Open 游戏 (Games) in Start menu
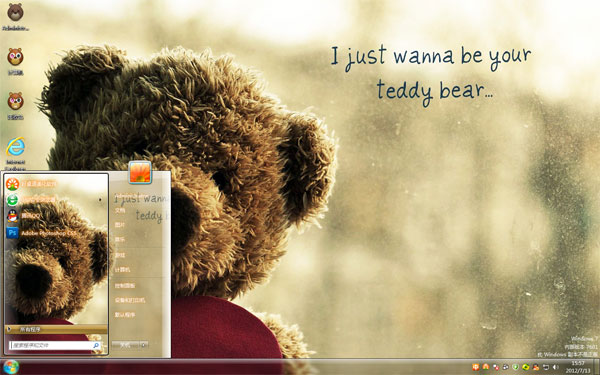 click(120, 255)
